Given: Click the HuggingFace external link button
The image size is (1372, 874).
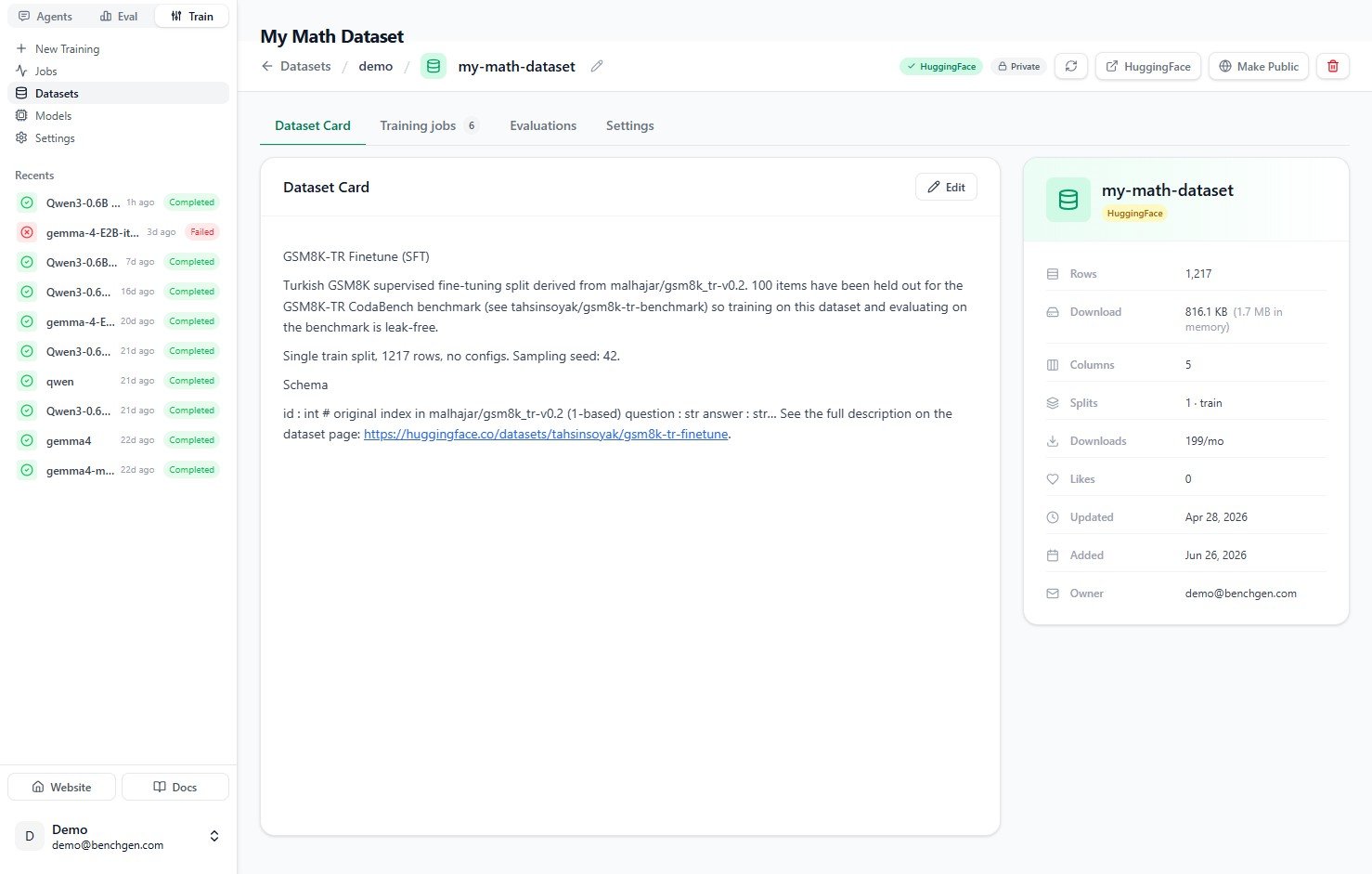Looking at the screenshot, I should pyautogui.click(x=1148, y=66).
